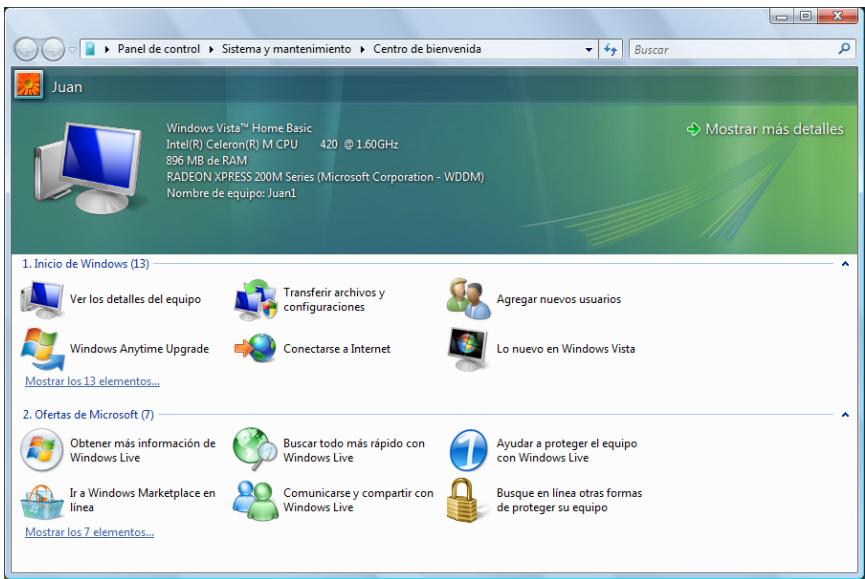Screen dimensions: 865x579
Task: Click the 'Transferir archivos y configuraciones' icon
Action: point(254,299)
